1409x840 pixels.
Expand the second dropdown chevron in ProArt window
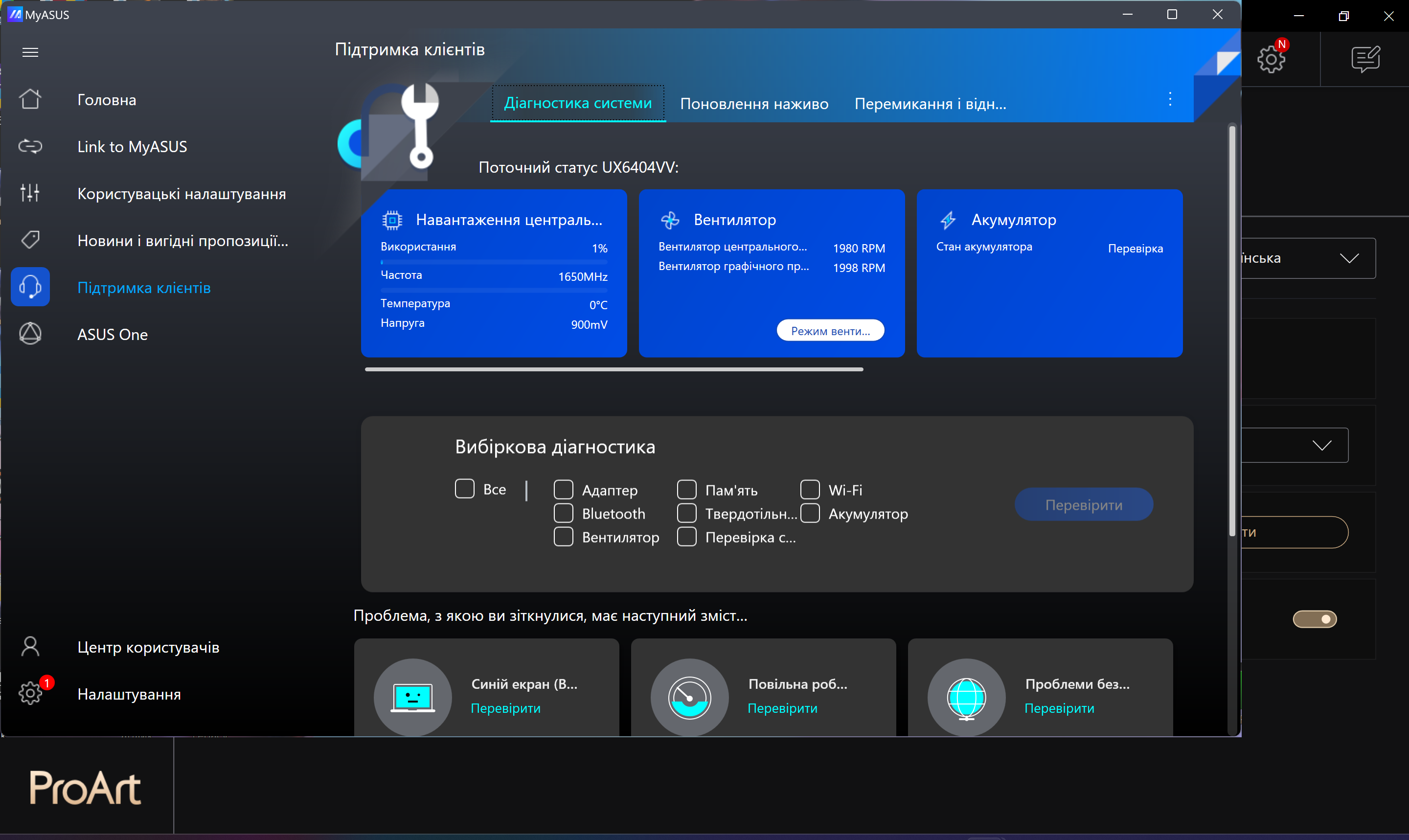[x=1322, y=446]
